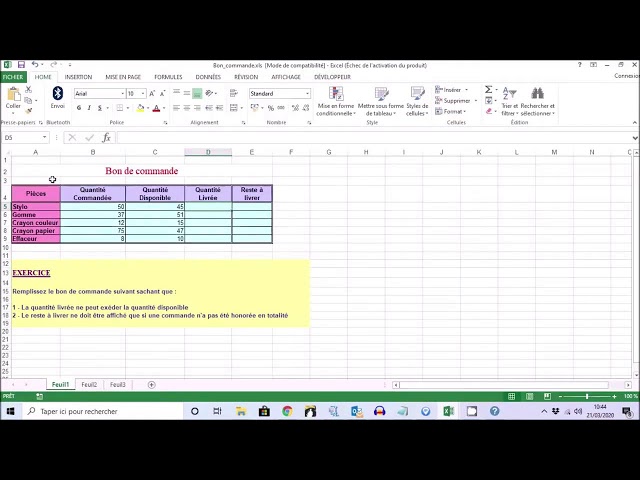
Task: Toggle align text right
Action: click(197, 108)
